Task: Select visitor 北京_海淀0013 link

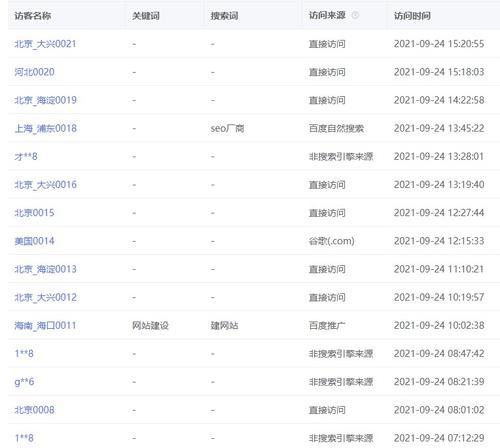Action: (x=45, y=269)
